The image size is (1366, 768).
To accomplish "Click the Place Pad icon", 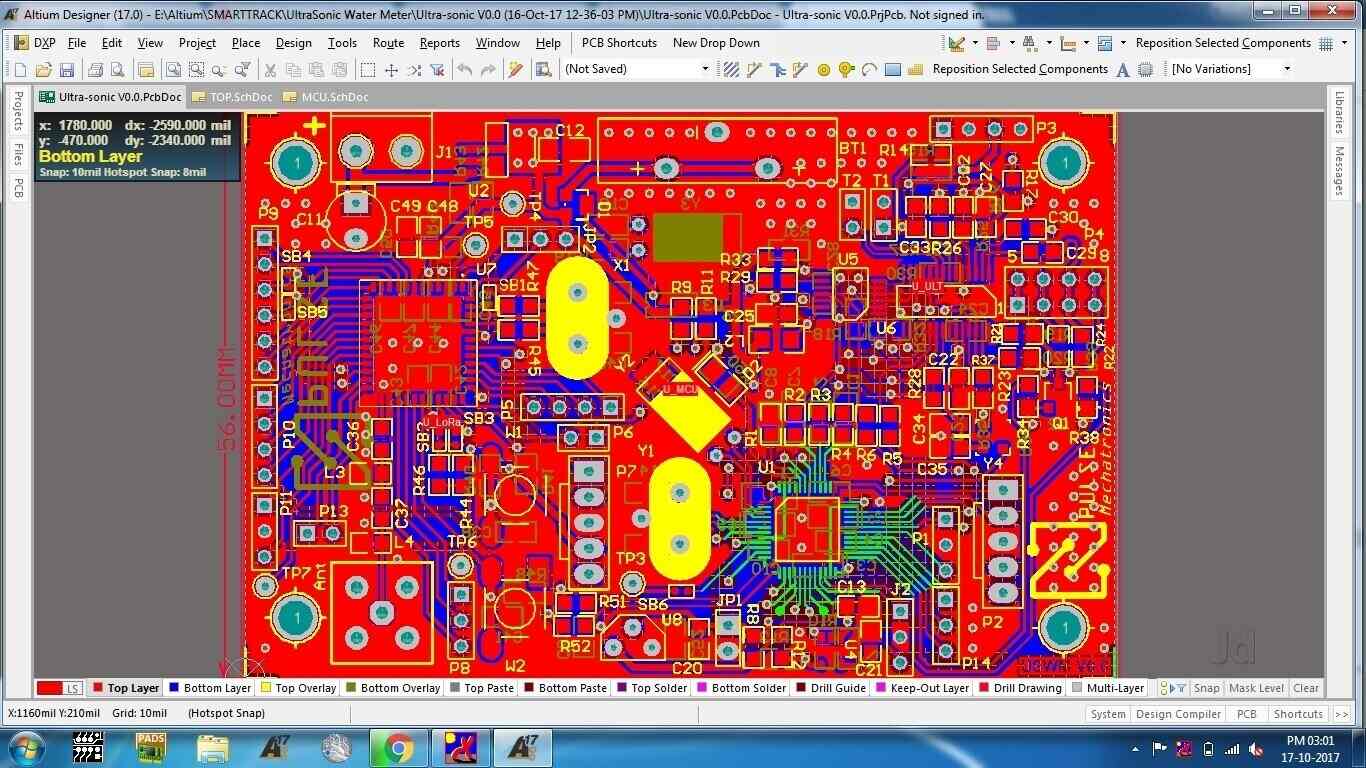I will [824, 70].
